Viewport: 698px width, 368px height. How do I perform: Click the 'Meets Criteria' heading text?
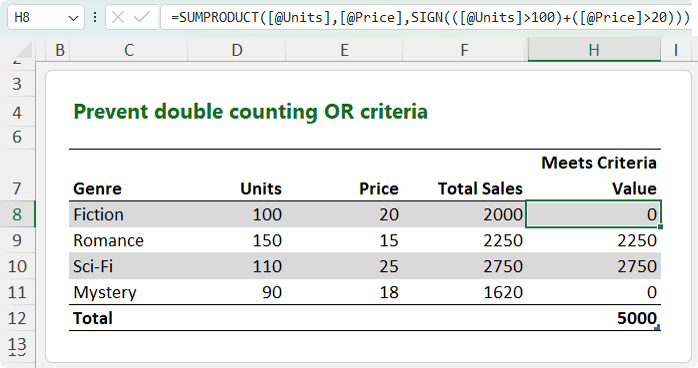[599, 163]
